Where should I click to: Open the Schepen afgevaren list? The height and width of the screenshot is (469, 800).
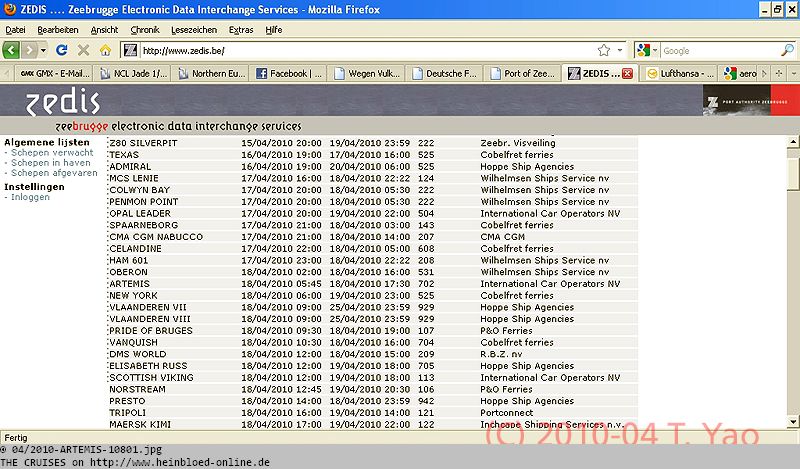[54, 173]
